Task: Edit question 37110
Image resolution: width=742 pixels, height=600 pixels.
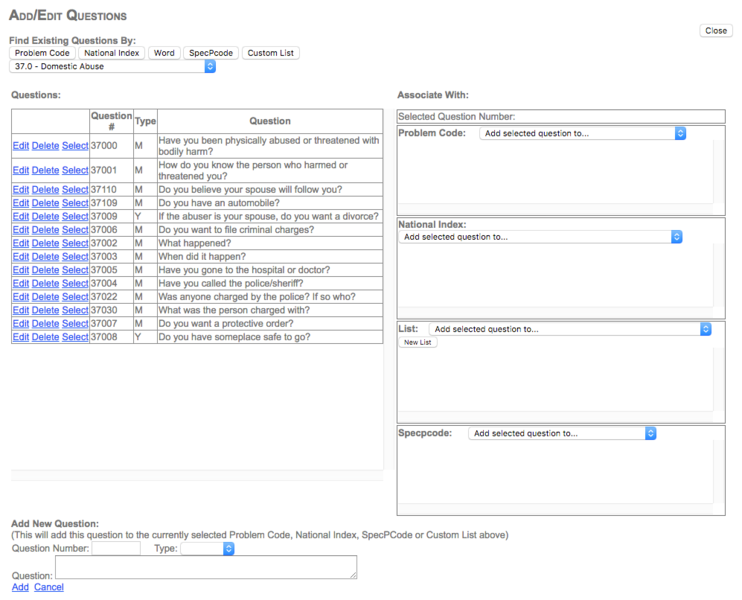Action: pos(21,190)
